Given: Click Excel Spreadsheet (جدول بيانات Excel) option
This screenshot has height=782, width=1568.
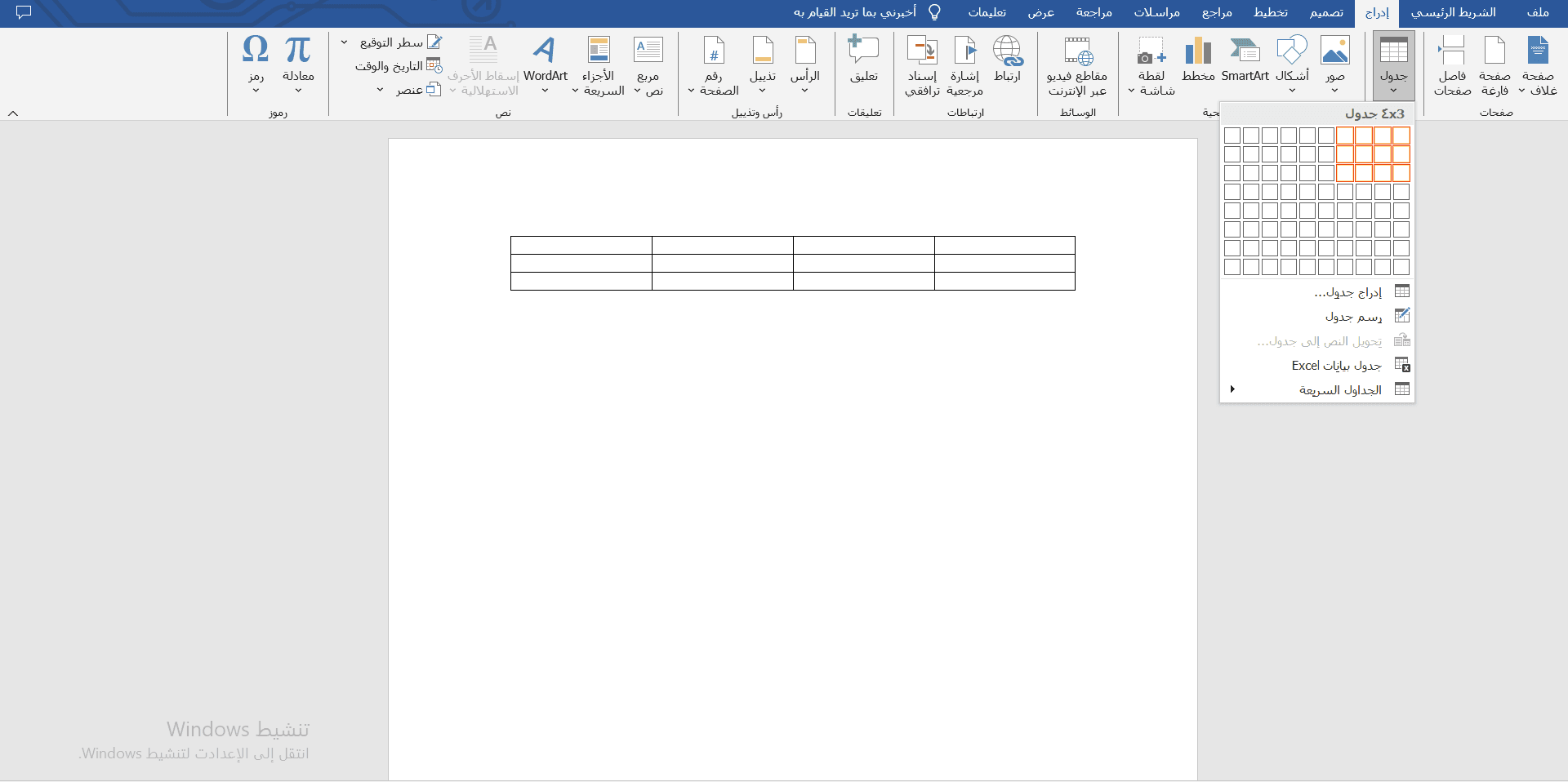Looking at the screenshot, I should tap(1336, 365).
